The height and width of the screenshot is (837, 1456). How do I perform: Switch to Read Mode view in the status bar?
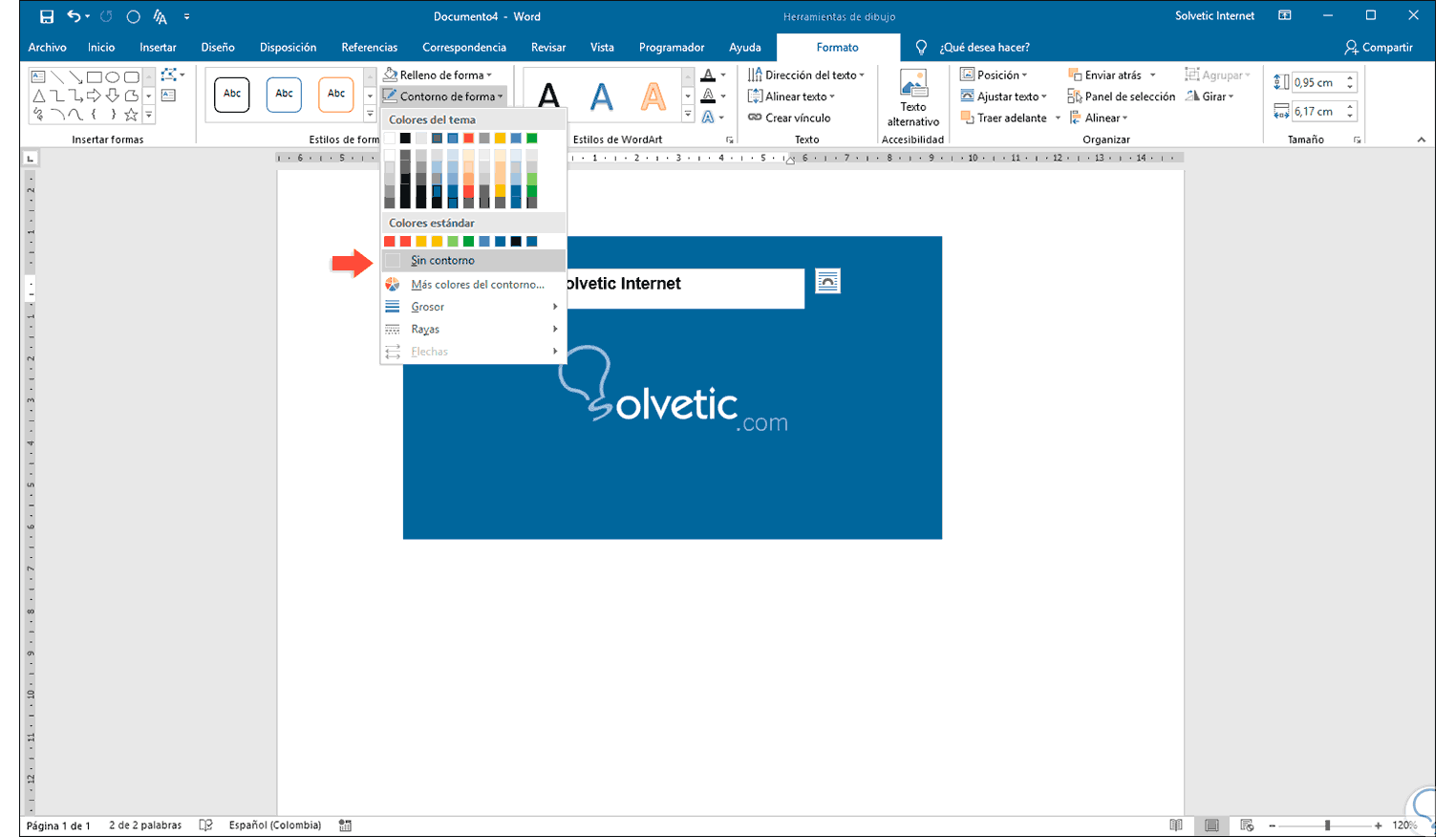tap(1176, 825)
